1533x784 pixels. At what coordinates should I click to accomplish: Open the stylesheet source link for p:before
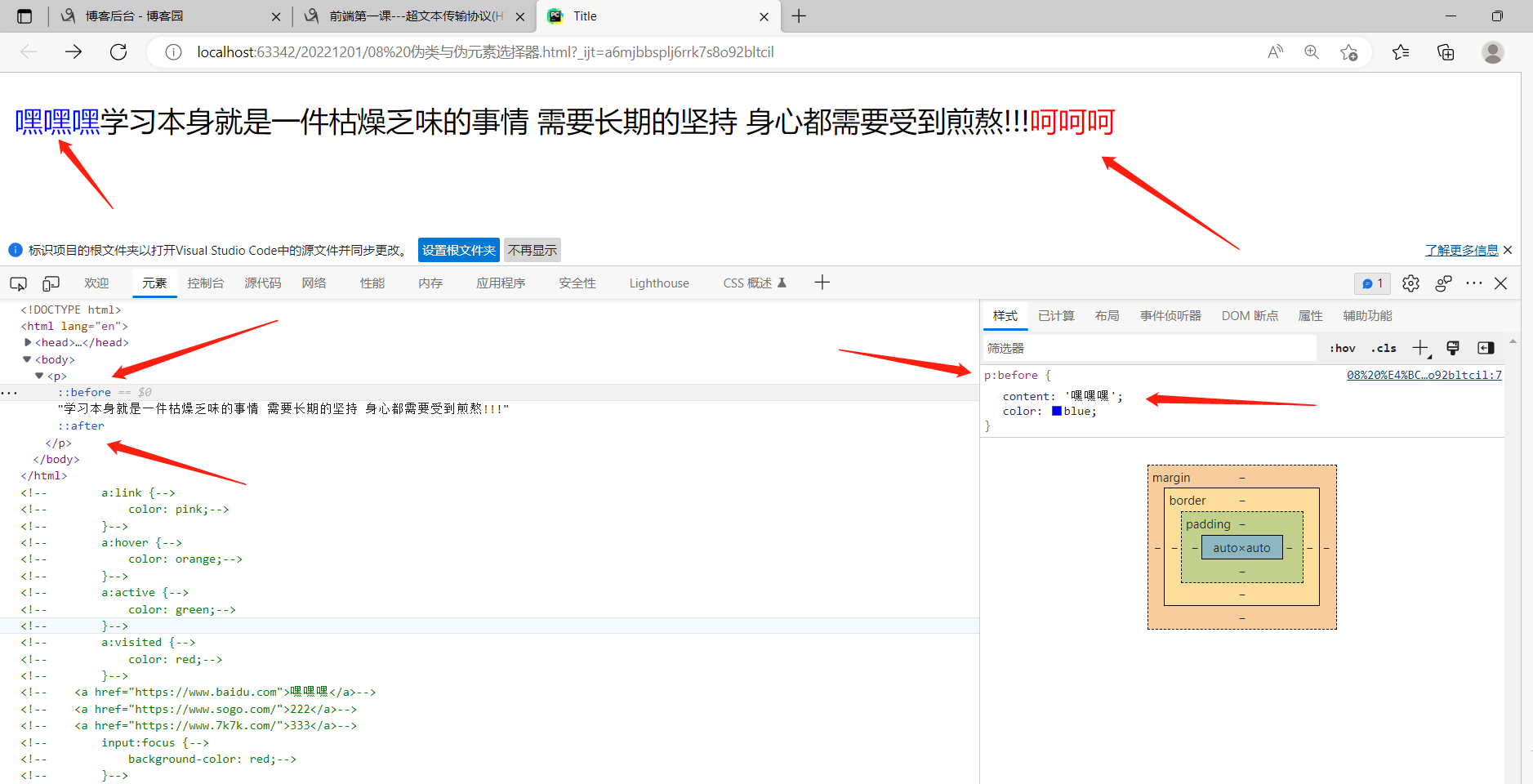pyautogui.click(x=1424, y=375)
